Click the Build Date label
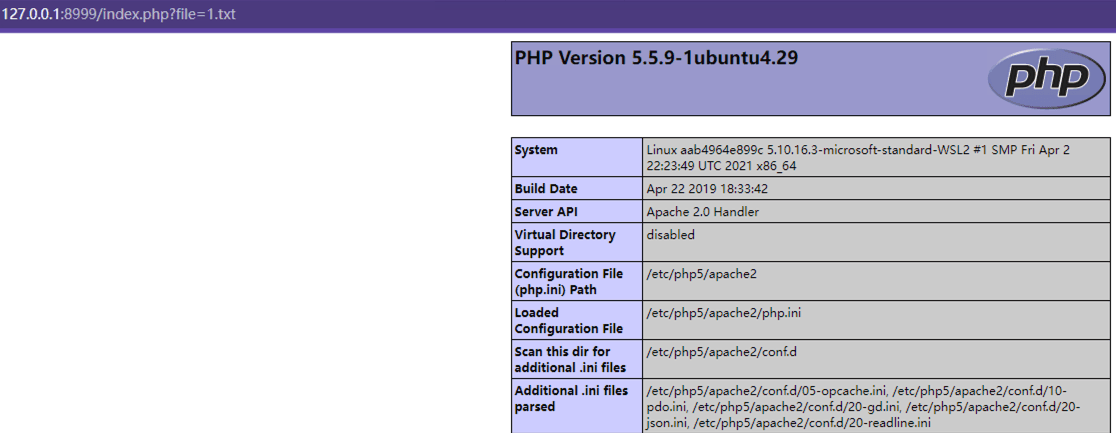1116x433 pixels. click(x=546, y=189)
